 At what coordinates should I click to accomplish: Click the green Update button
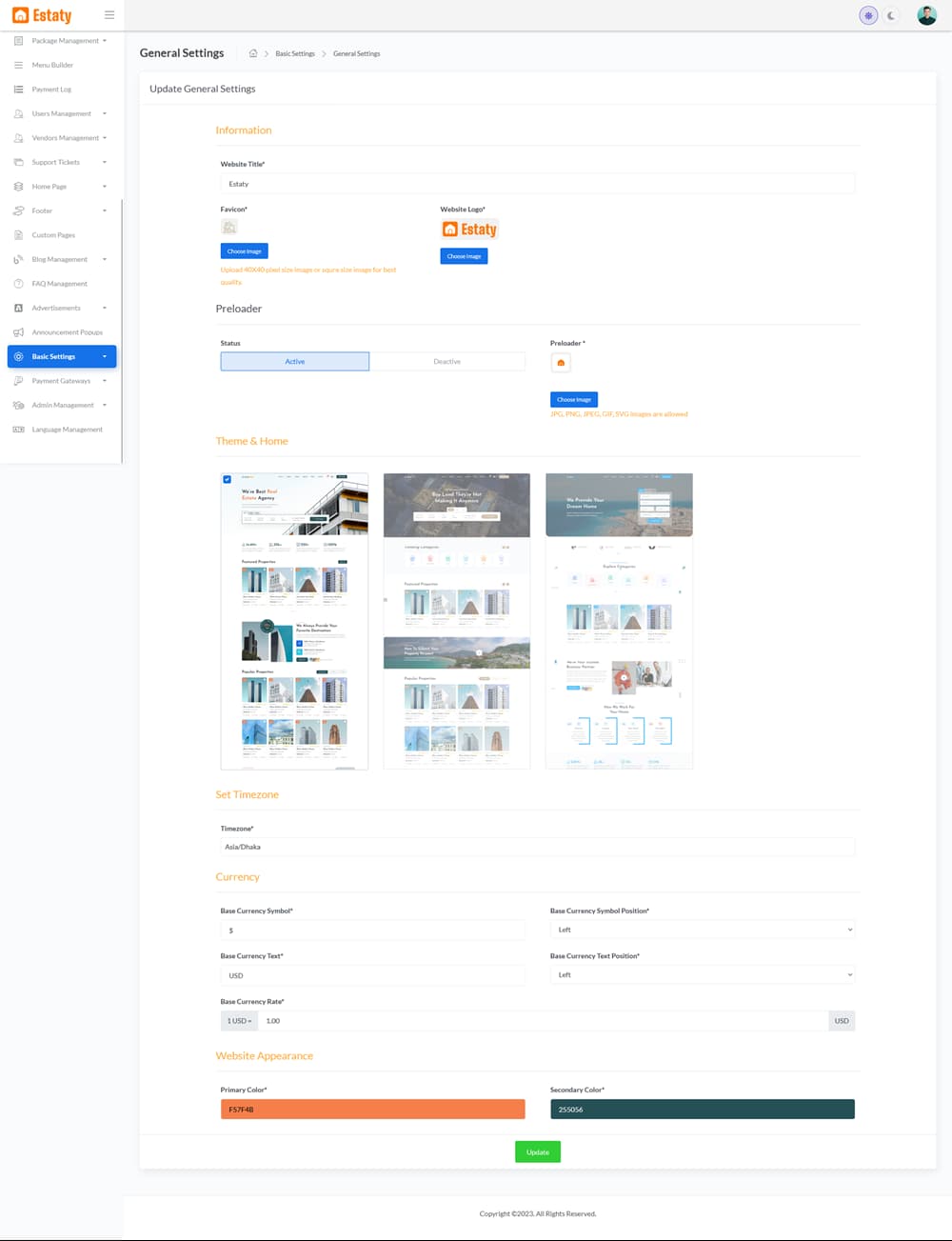coord(538,1152)
